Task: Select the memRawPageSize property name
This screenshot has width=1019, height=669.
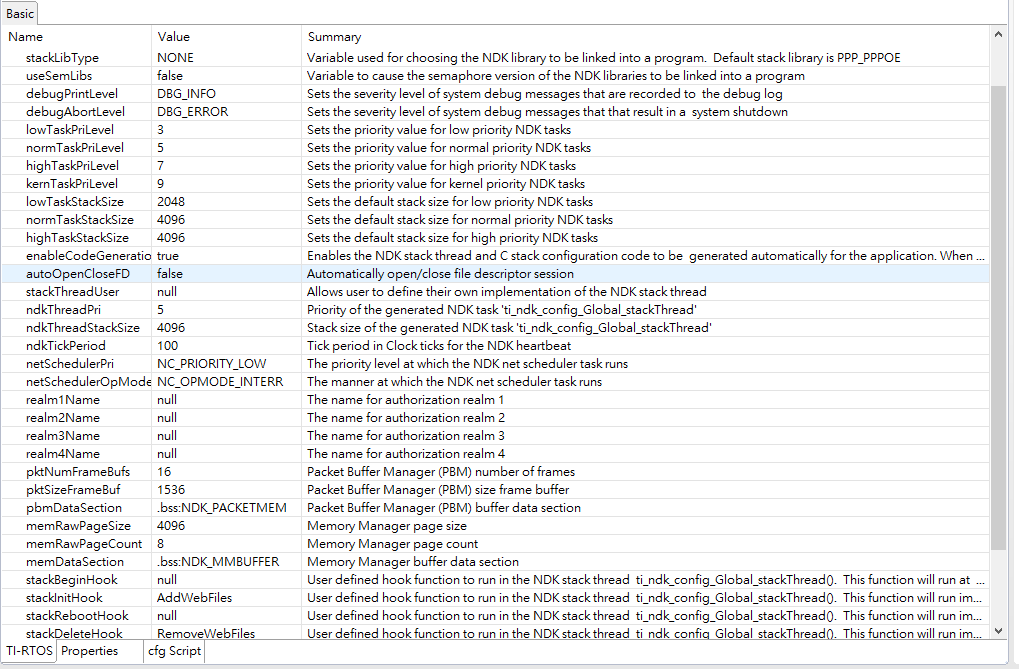Action: (79, 526)
